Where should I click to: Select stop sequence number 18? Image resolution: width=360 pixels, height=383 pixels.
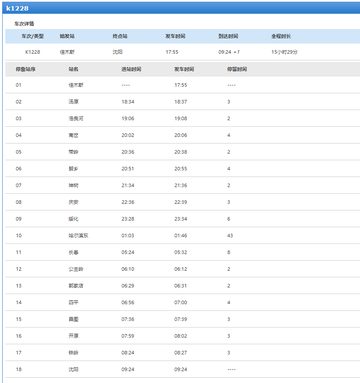(x=18, y=369)
